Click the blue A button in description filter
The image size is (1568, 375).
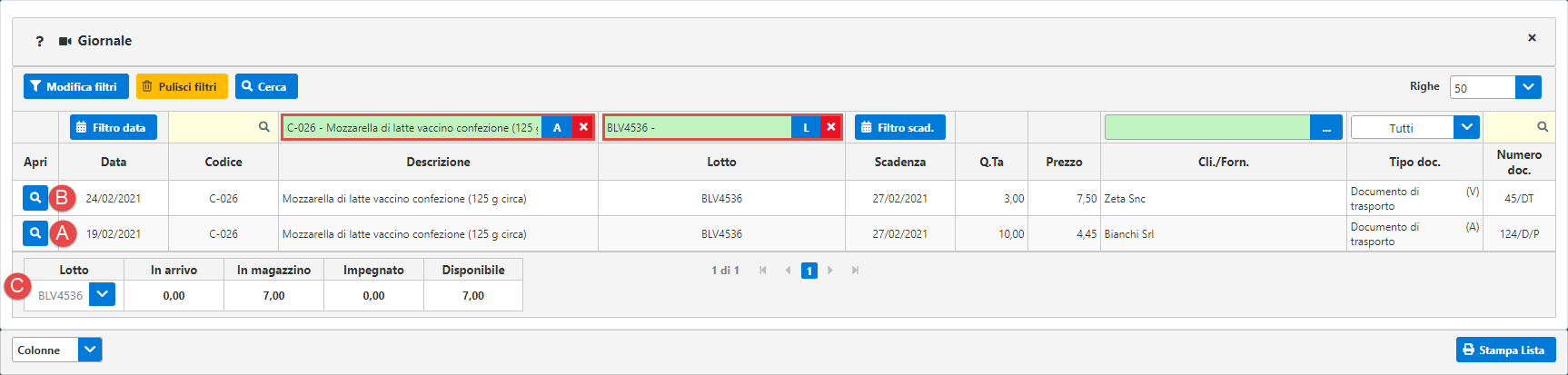click(557, 127)
